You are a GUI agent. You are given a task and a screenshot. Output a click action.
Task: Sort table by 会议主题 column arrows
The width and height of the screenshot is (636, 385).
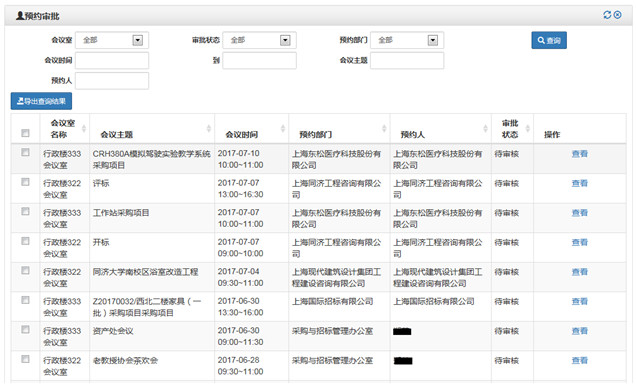click(x=208, y=129)
